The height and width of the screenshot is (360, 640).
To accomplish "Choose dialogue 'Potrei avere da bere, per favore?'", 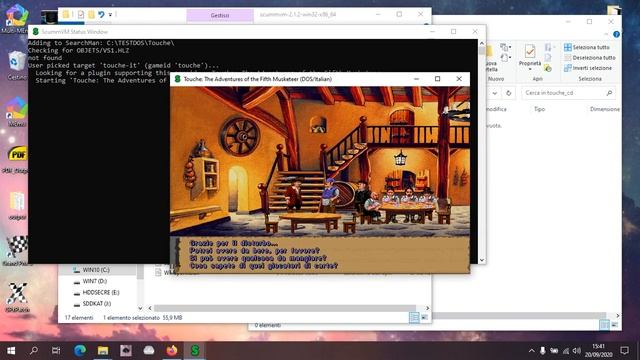I will 254,251.
